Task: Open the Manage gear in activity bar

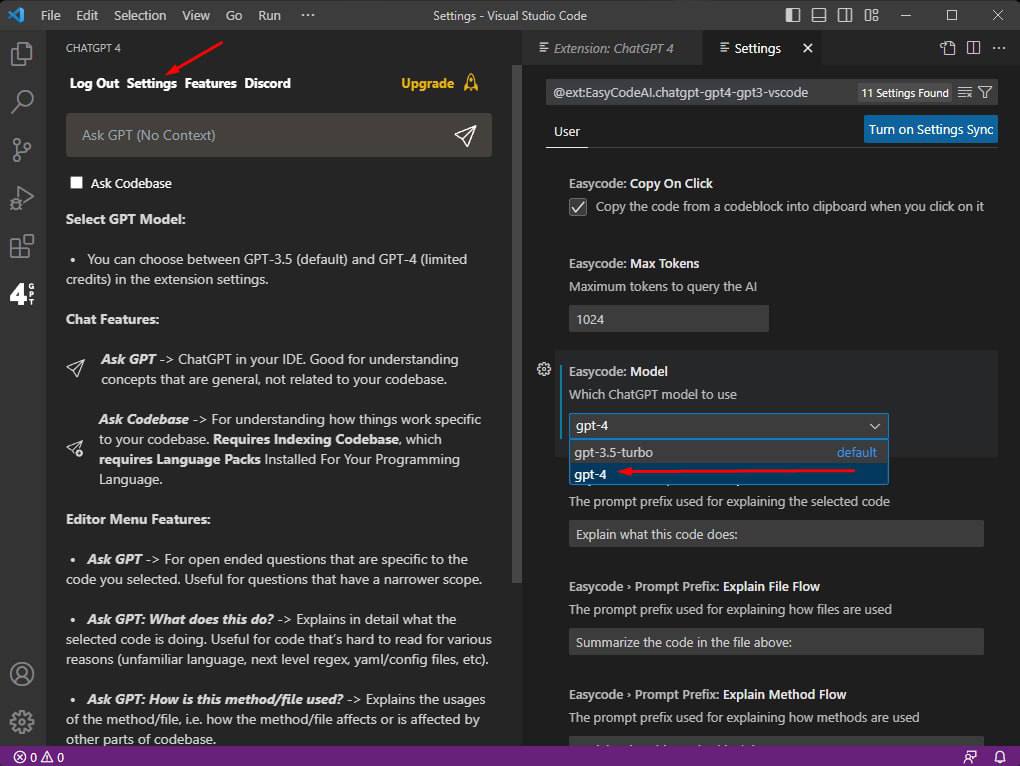Action: [22, 721]
